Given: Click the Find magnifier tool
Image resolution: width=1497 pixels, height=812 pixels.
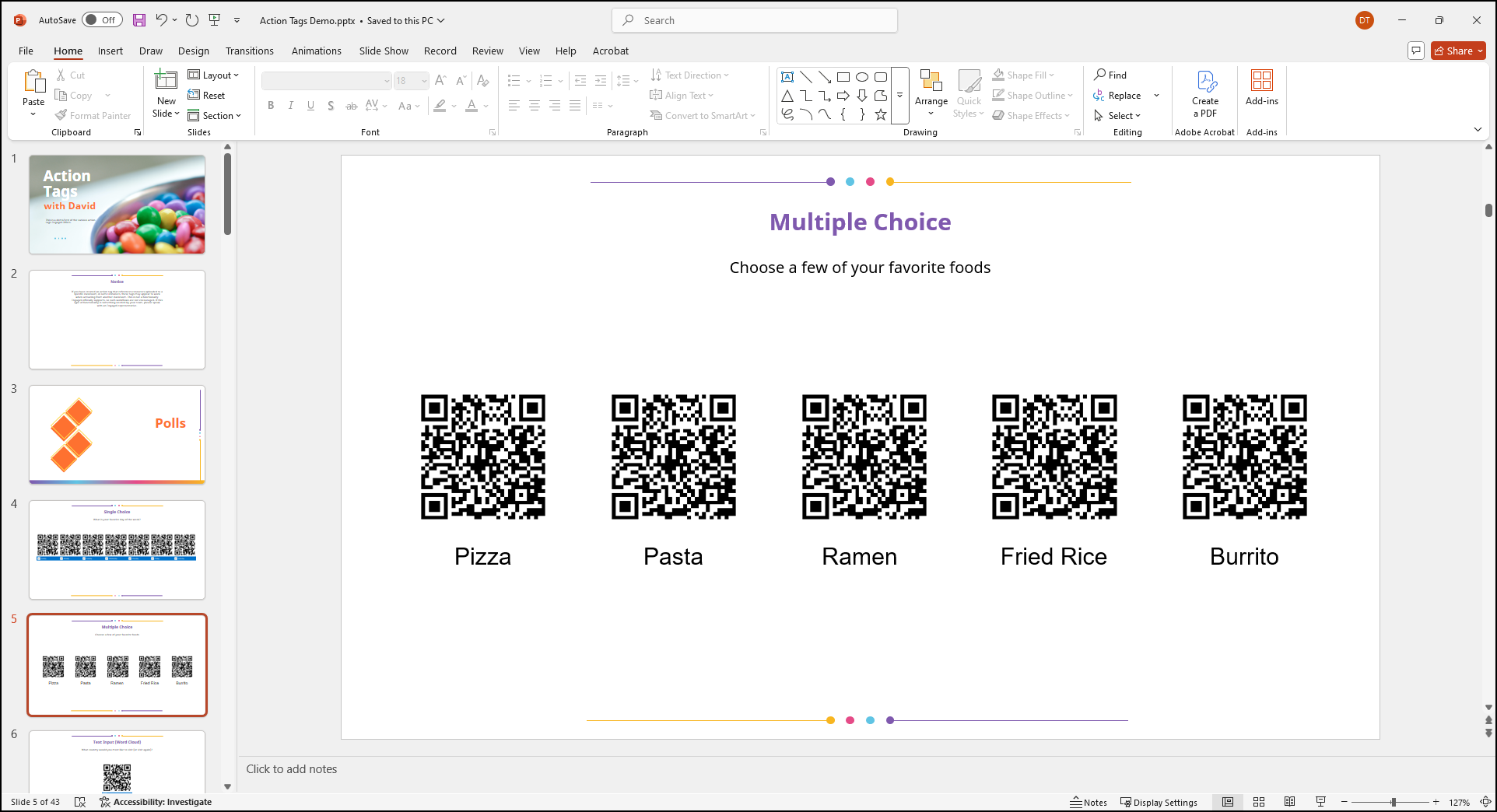Looking at the screenshot, I should click(1110, 75).
